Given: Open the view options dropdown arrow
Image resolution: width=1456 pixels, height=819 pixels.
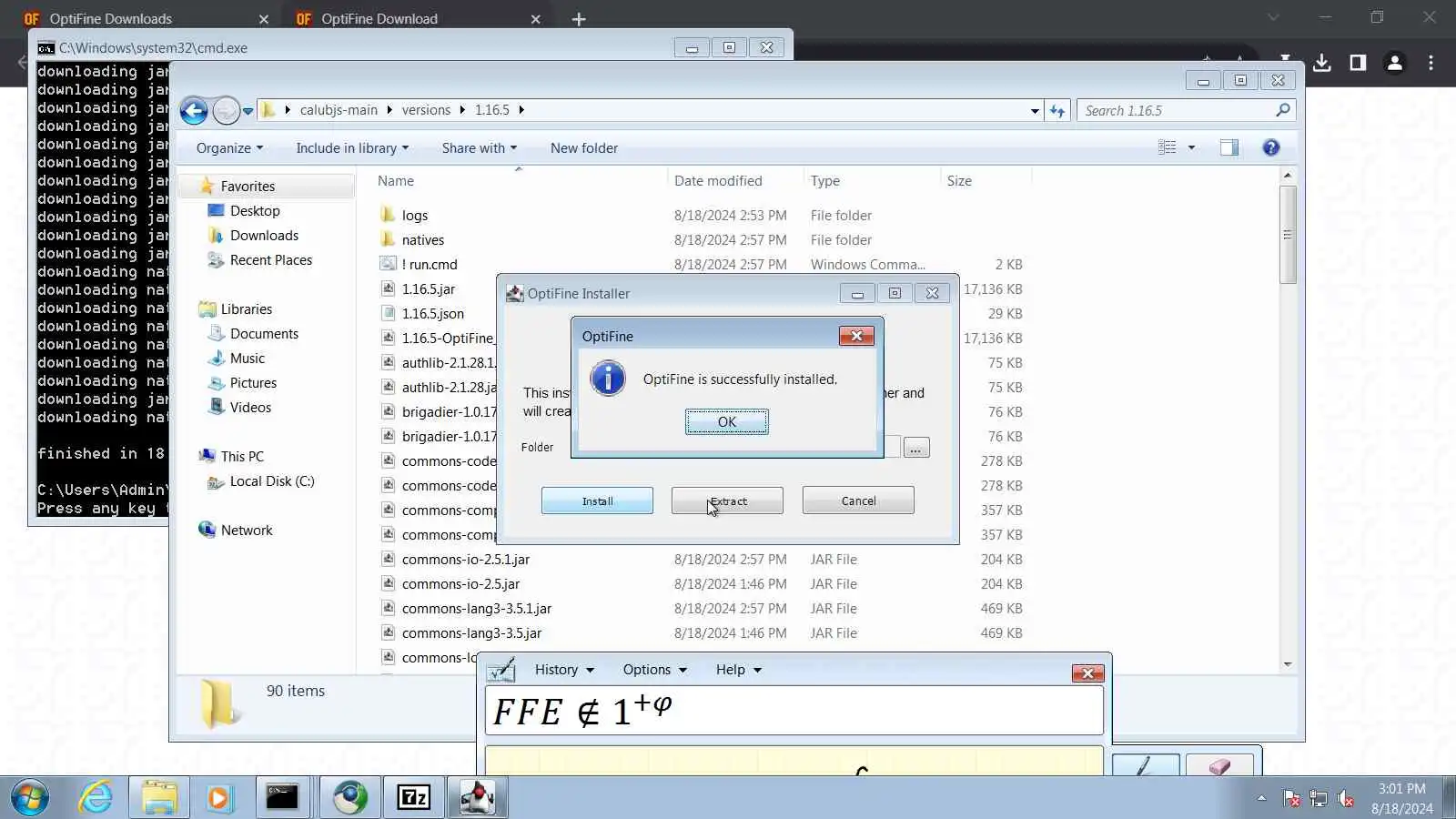Looking at the screenshot, I should [x=1191, y=147].
